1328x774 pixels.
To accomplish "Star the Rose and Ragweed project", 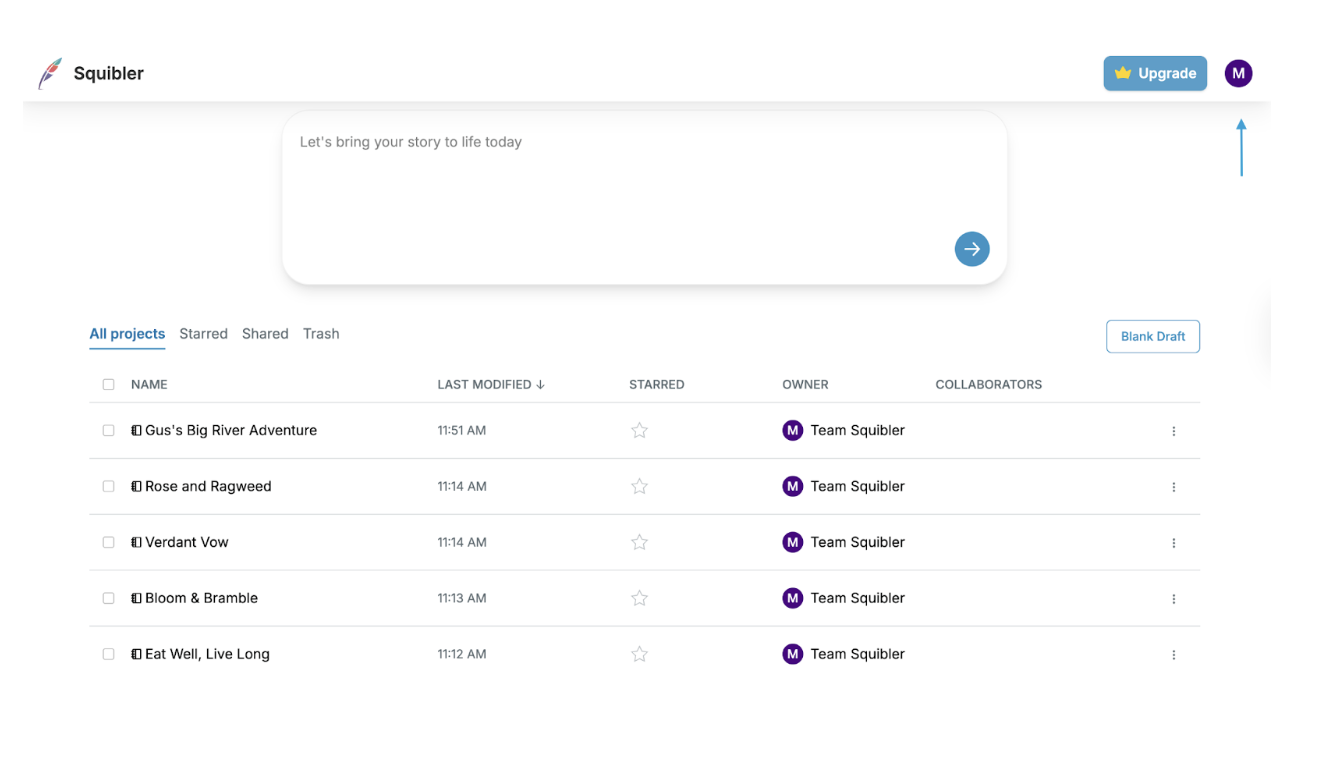I will (x=639, y=487).
